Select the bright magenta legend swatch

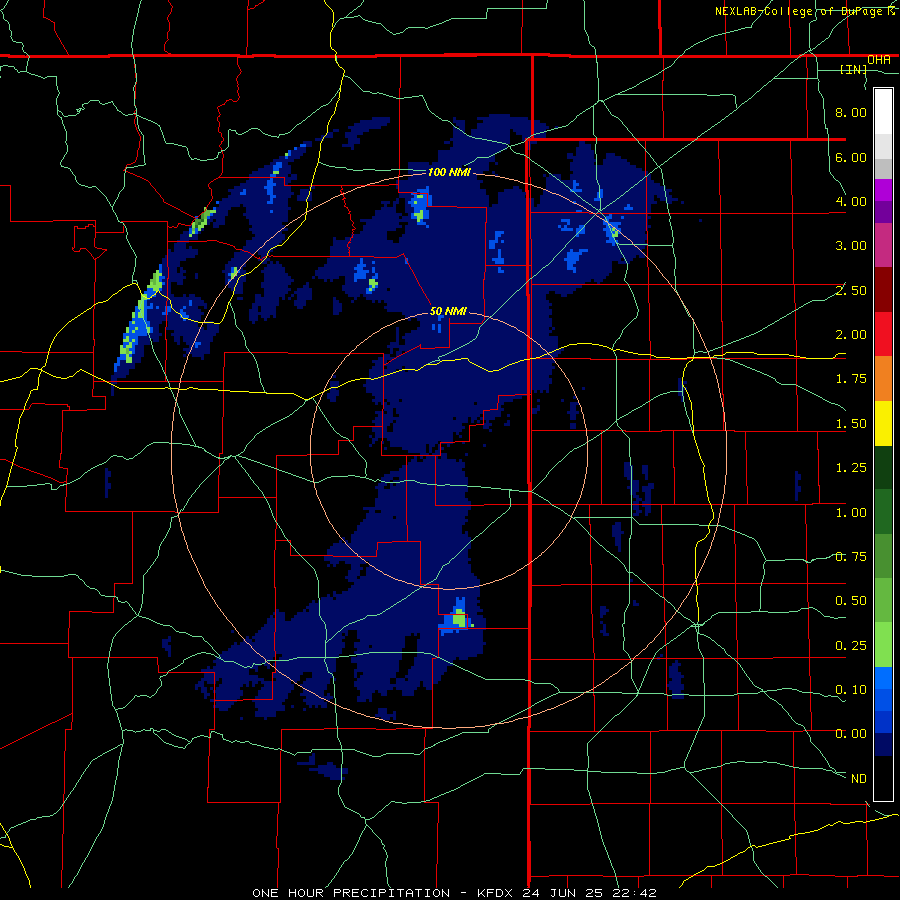(x=883, y=190)
